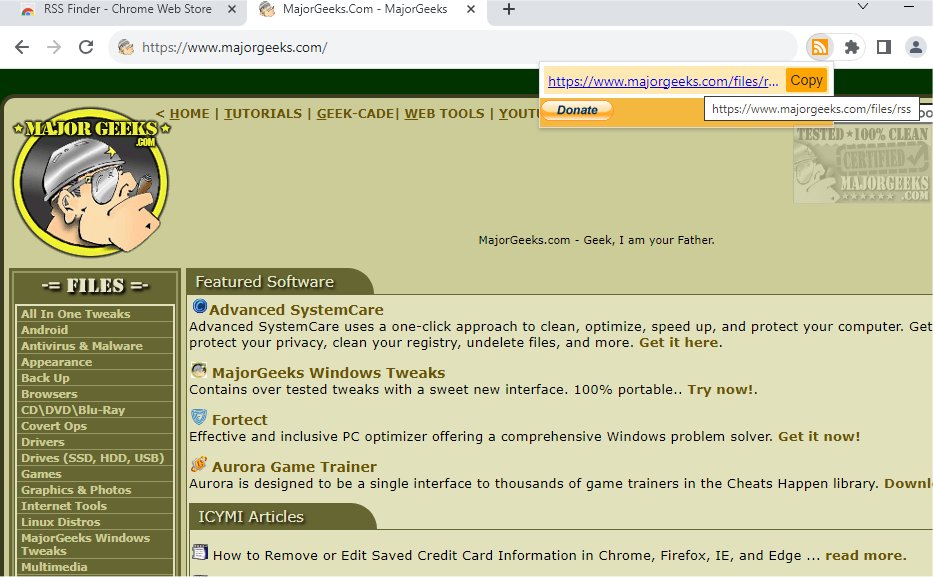The image size is (933, 577).
Task: Open the GEEK-CADE navigation link
Action: point(356,114)
